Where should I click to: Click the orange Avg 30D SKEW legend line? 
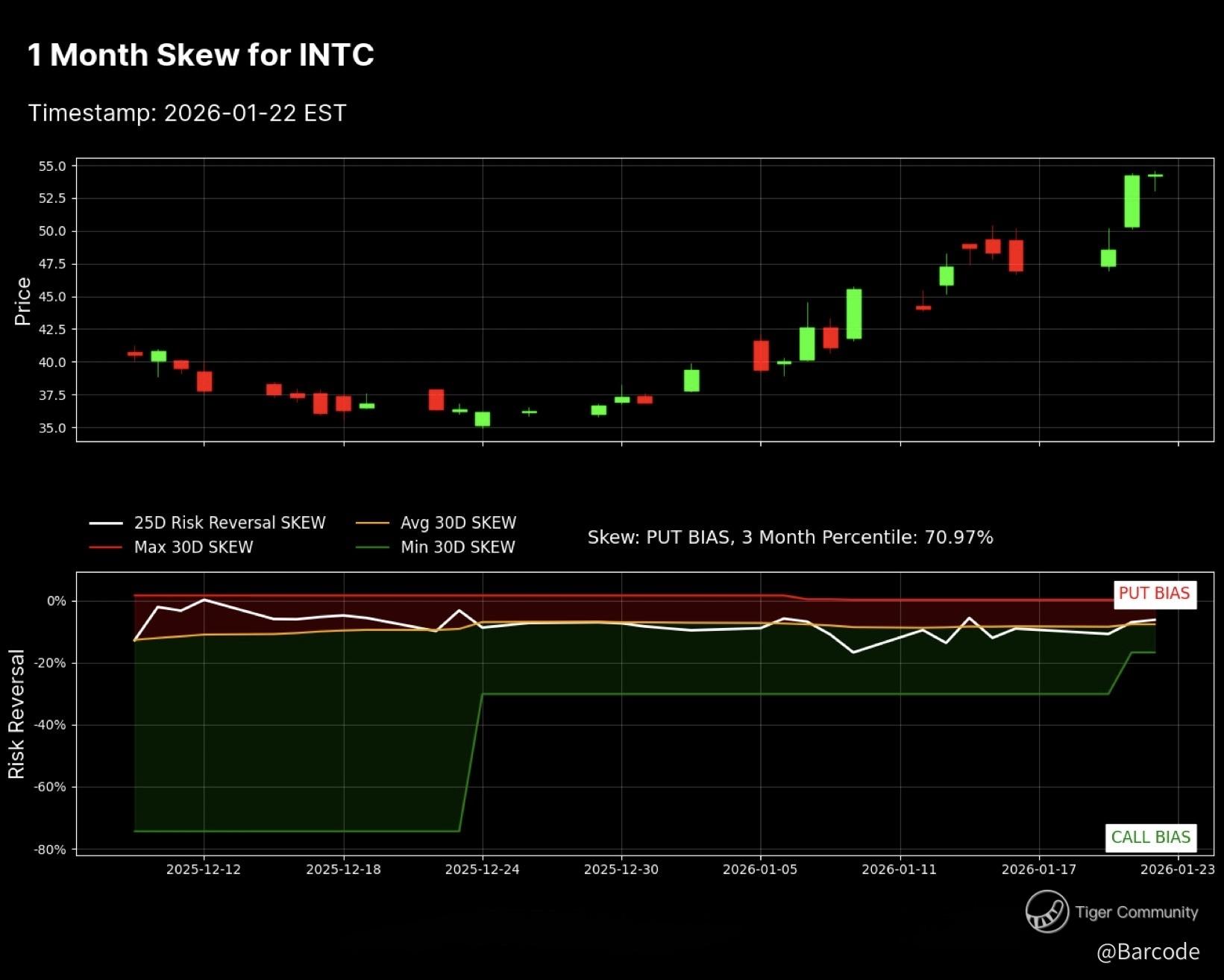point(372,523)
